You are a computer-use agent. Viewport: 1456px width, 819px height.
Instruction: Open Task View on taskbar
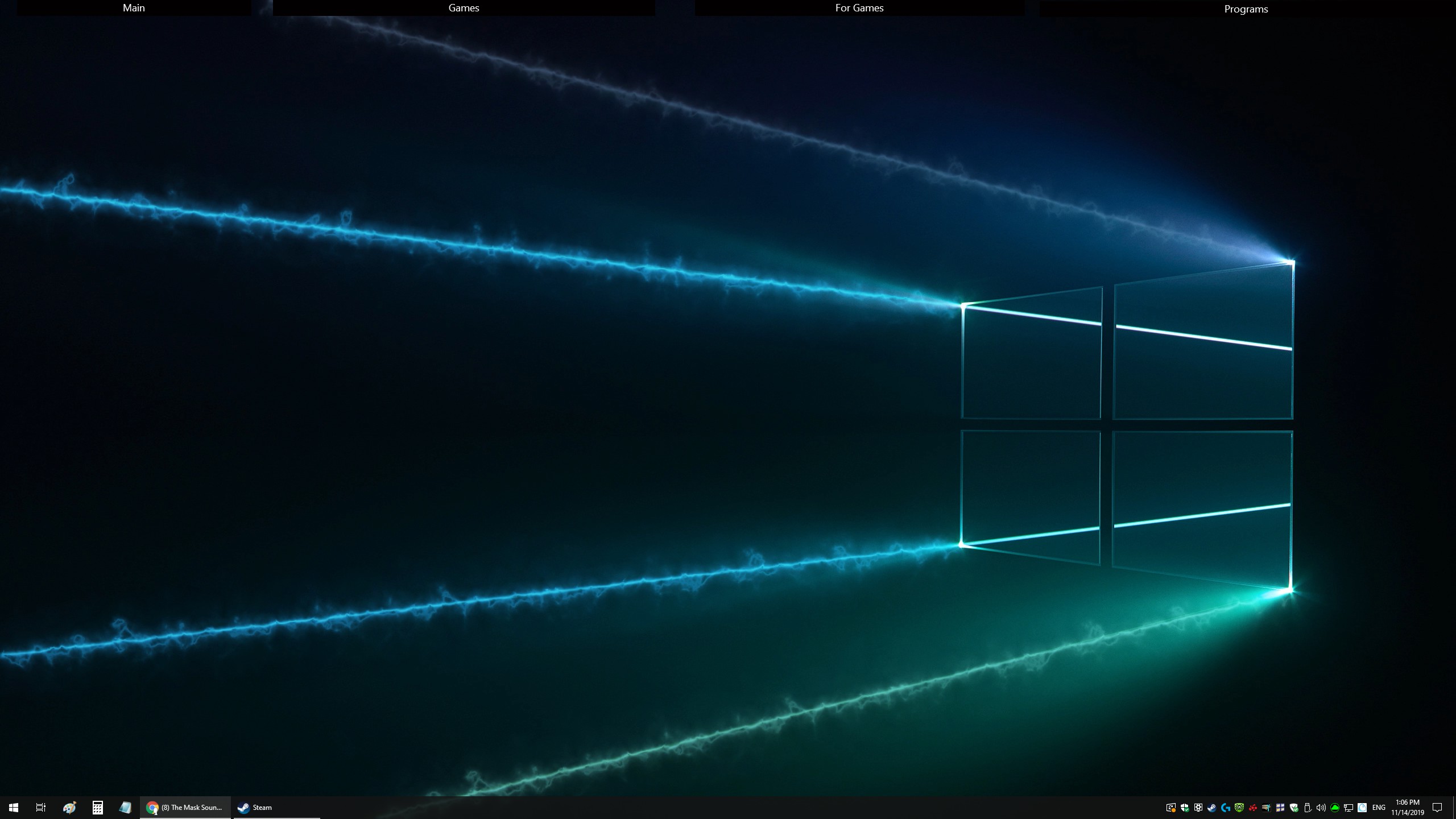(x=41, y=808)
